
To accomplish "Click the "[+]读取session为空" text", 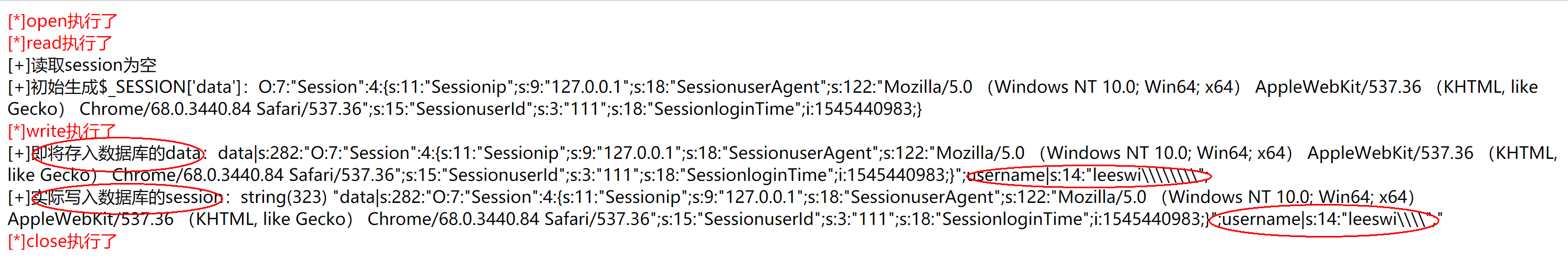I will tap(81, 65).
